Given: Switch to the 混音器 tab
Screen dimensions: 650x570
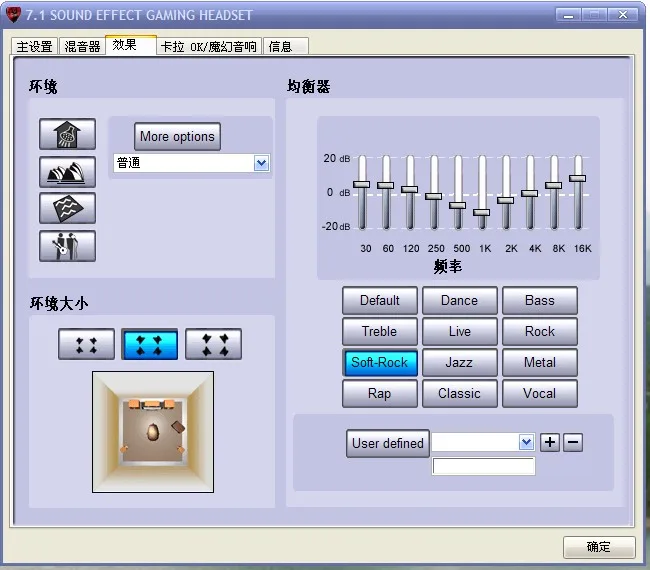Looking at the screenshot, I should (82, 46).
